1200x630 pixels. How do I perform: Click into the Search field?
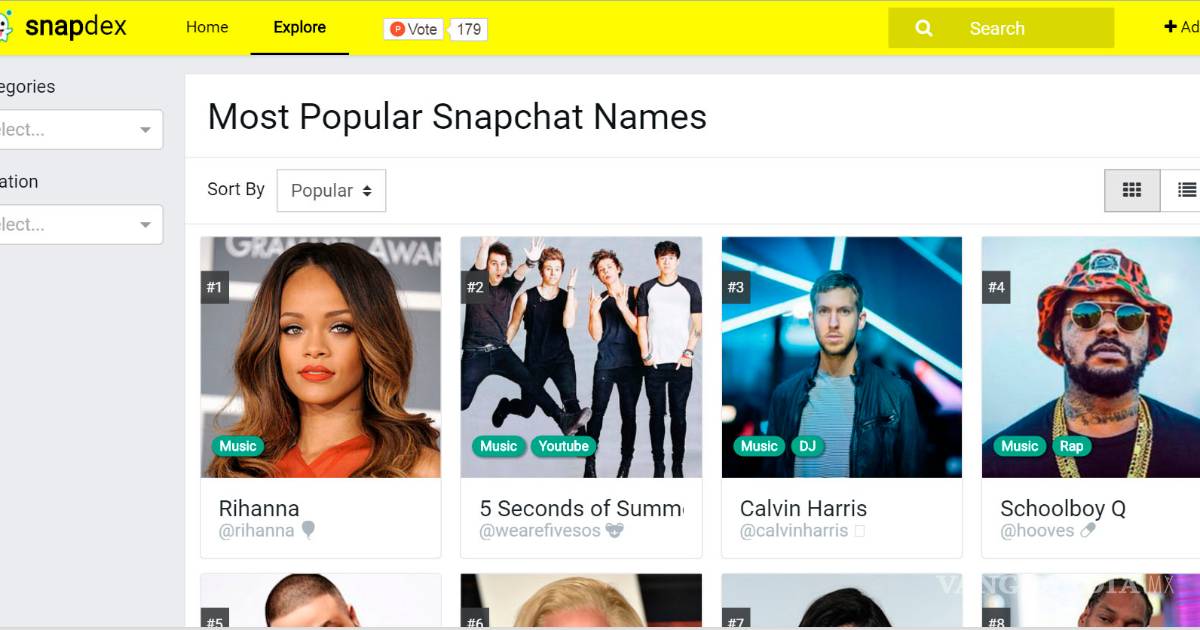click(x=1001, y=28)
